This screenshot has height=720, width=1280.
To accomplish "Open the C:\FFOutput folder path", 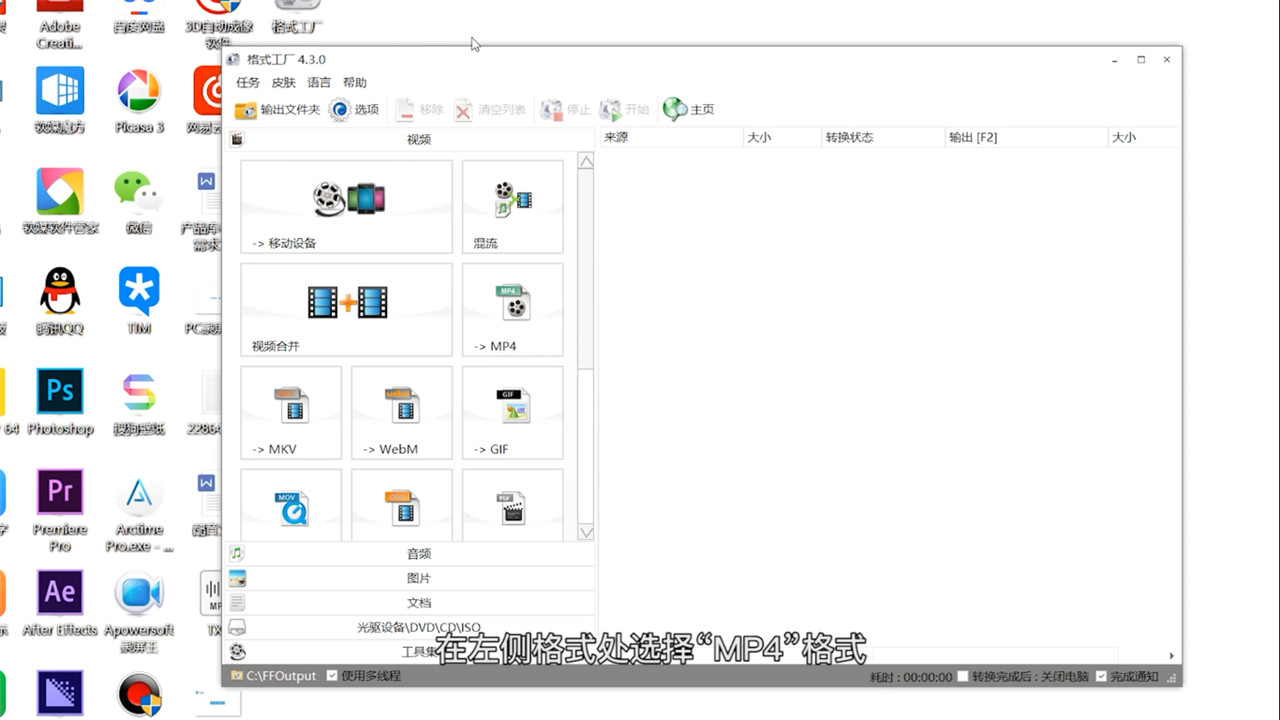I will pos(273,676).
